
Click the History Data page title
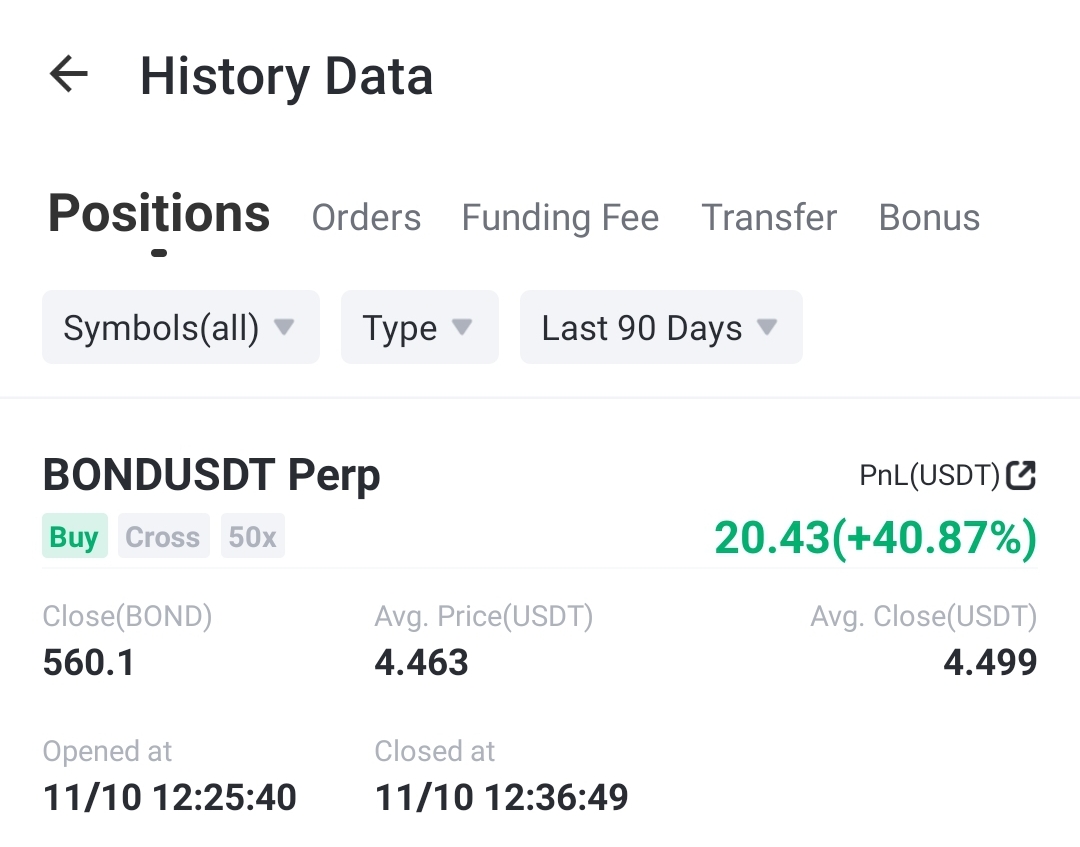click(287, 76)
